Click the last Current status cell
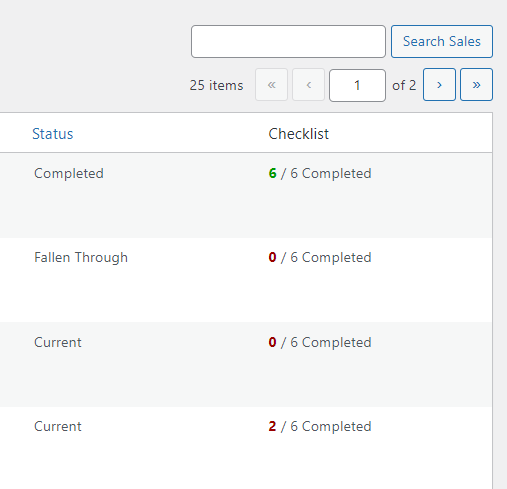This screenshot has height=489, width=507. pos(58,426)
